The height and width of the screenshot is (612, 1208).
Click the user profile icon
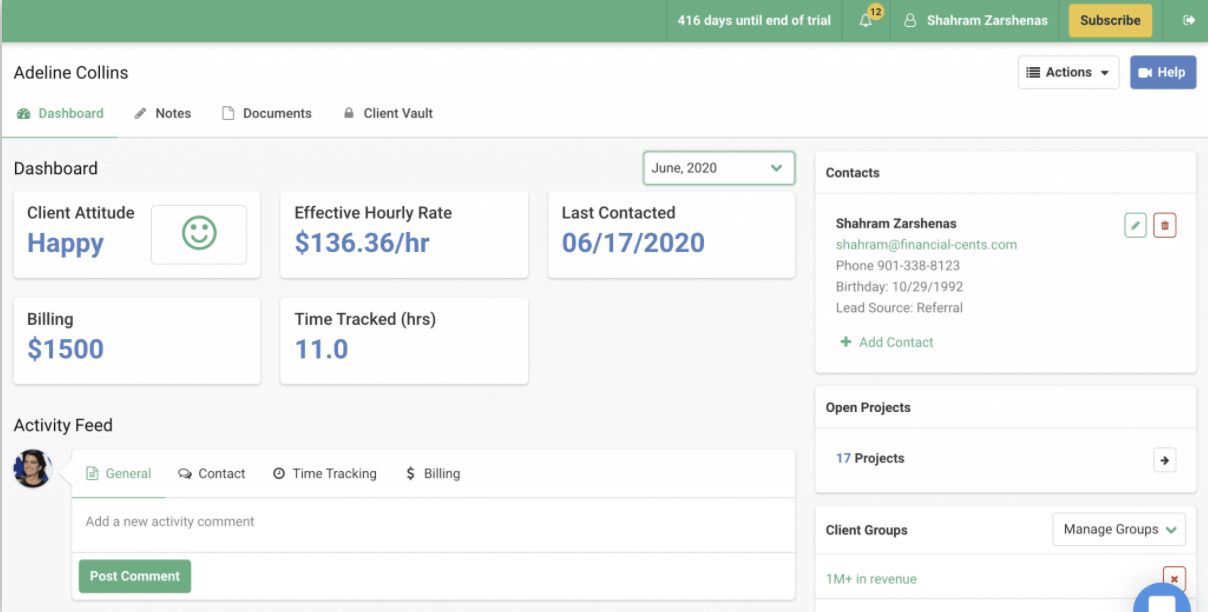[x=909, y=20]
